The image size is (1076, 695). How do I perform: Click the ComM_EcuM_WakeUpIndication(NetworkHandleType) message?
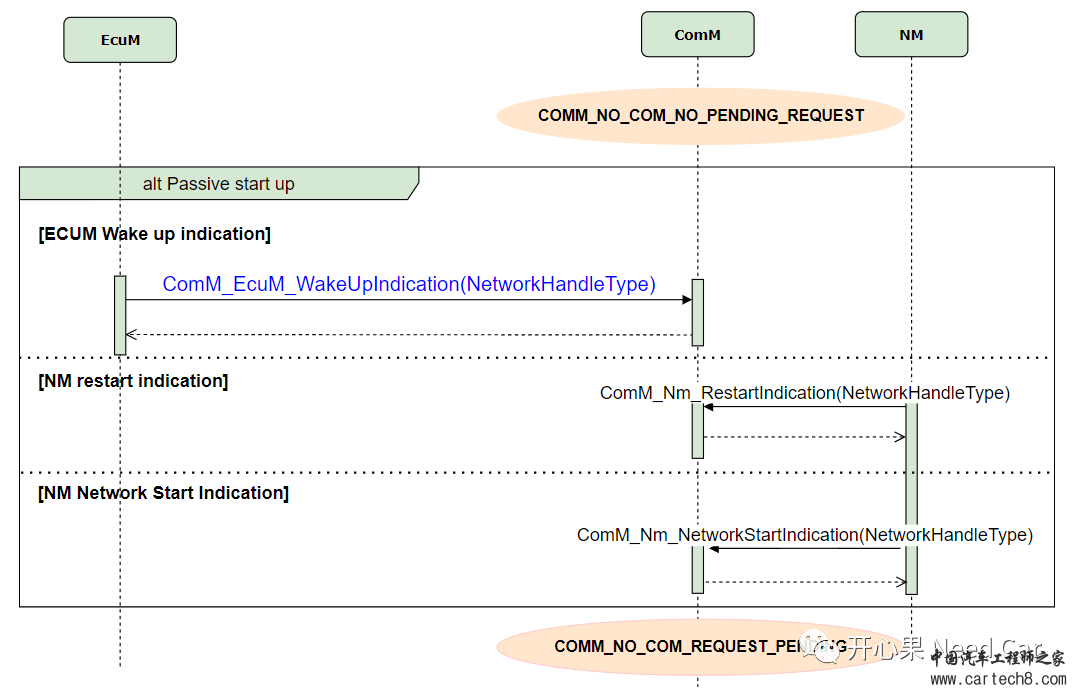coord(409,284)
